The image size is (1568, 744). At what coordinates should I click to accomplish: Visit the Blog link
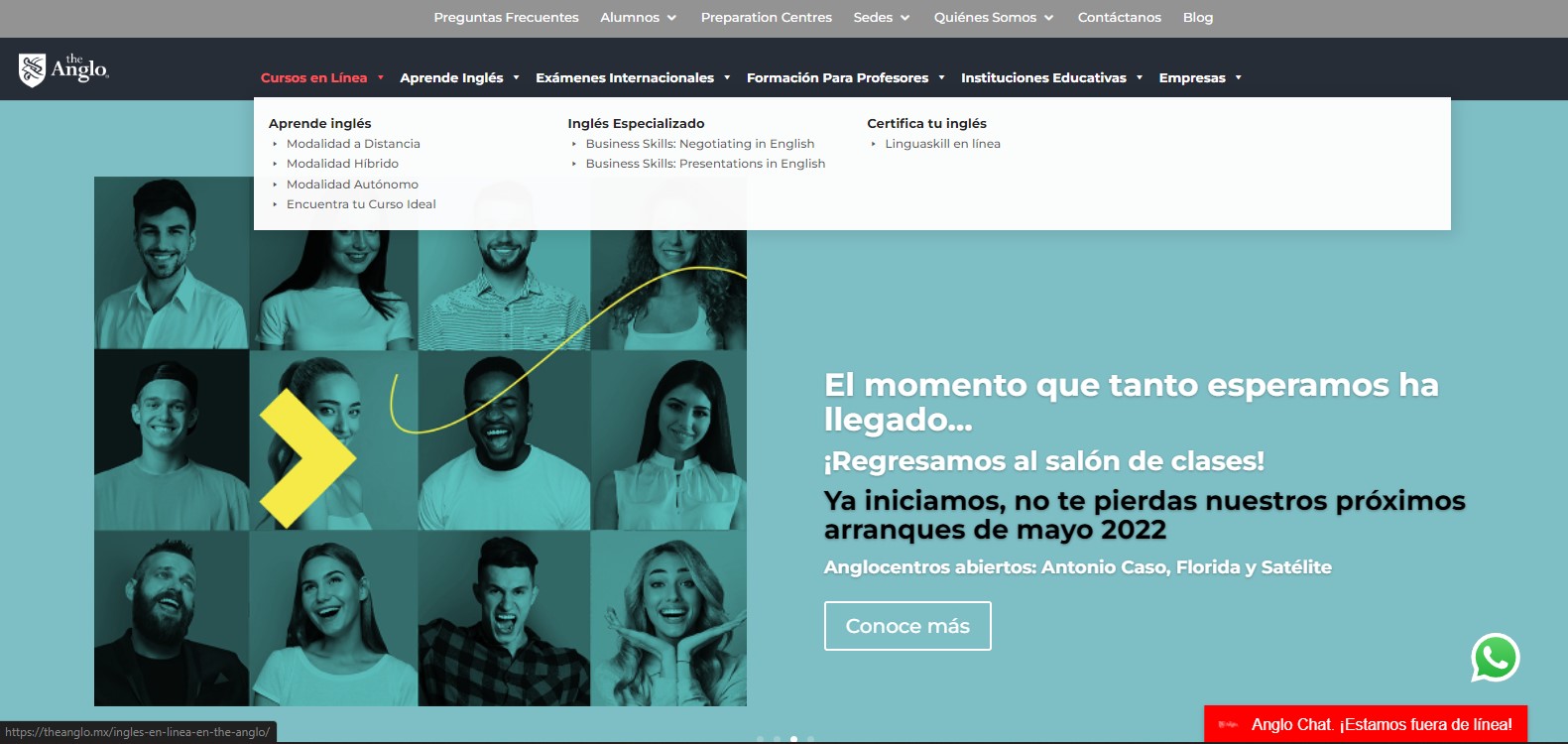pyautogui.click(x=1197, y=17)
